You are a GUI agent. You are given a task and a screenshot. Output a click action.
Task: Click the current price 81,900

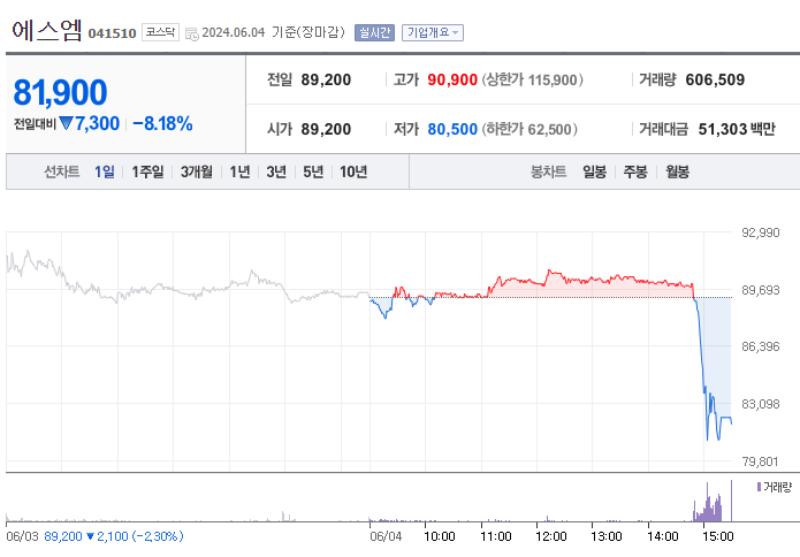tap(60, 93)
